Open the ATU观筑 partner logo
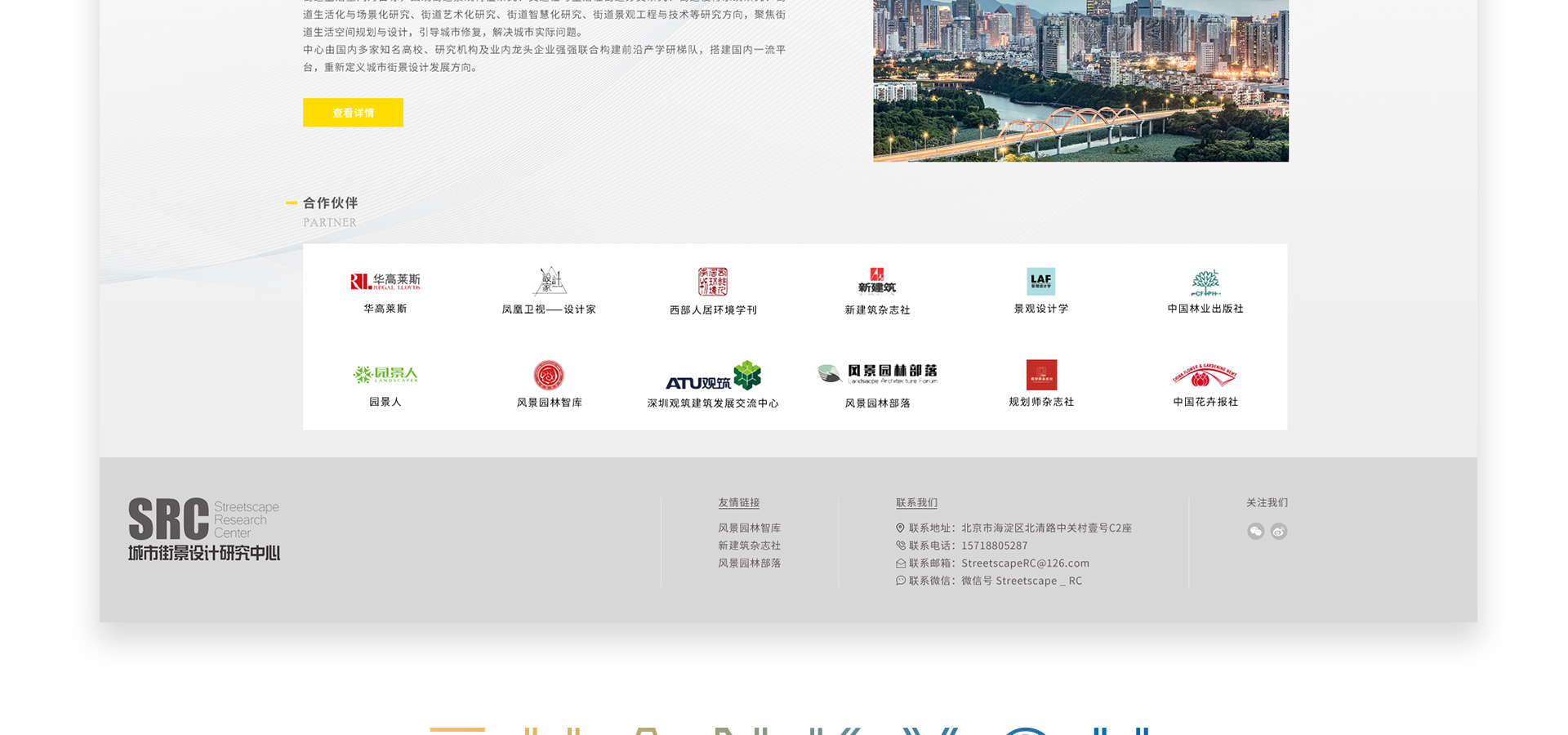 click(713, 376)
